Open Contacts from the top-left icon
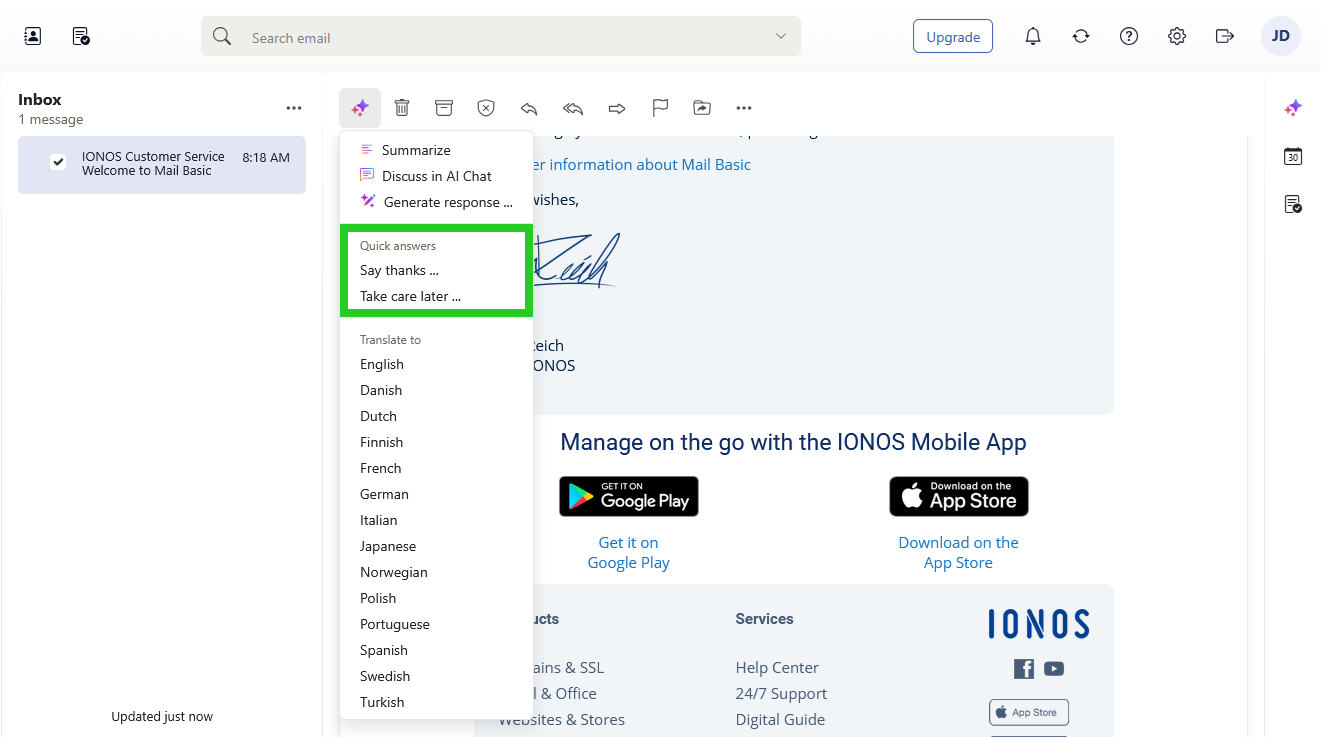 [x=31, y=35]
